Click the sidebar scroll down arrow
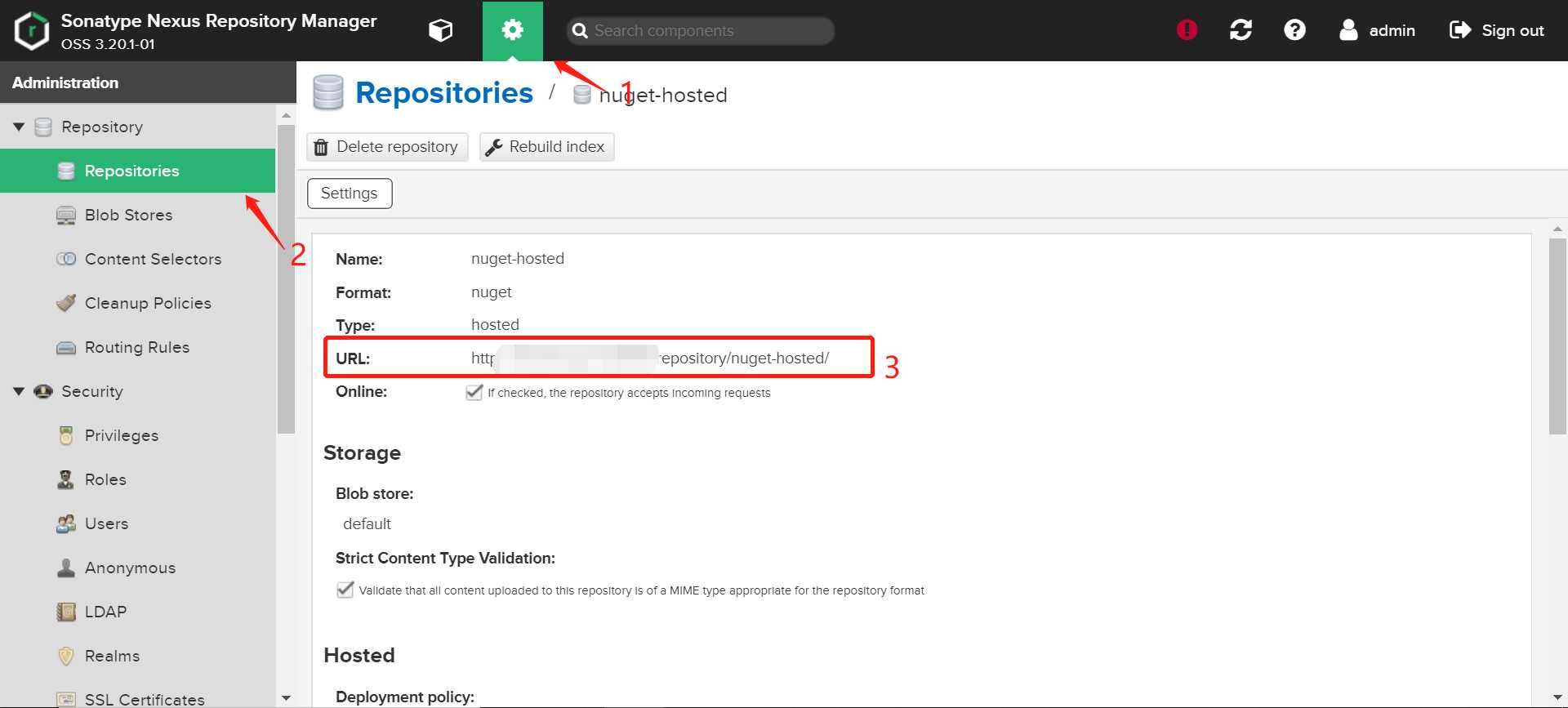This screenshot has width=1568, height=708. [x=286, y=698]
